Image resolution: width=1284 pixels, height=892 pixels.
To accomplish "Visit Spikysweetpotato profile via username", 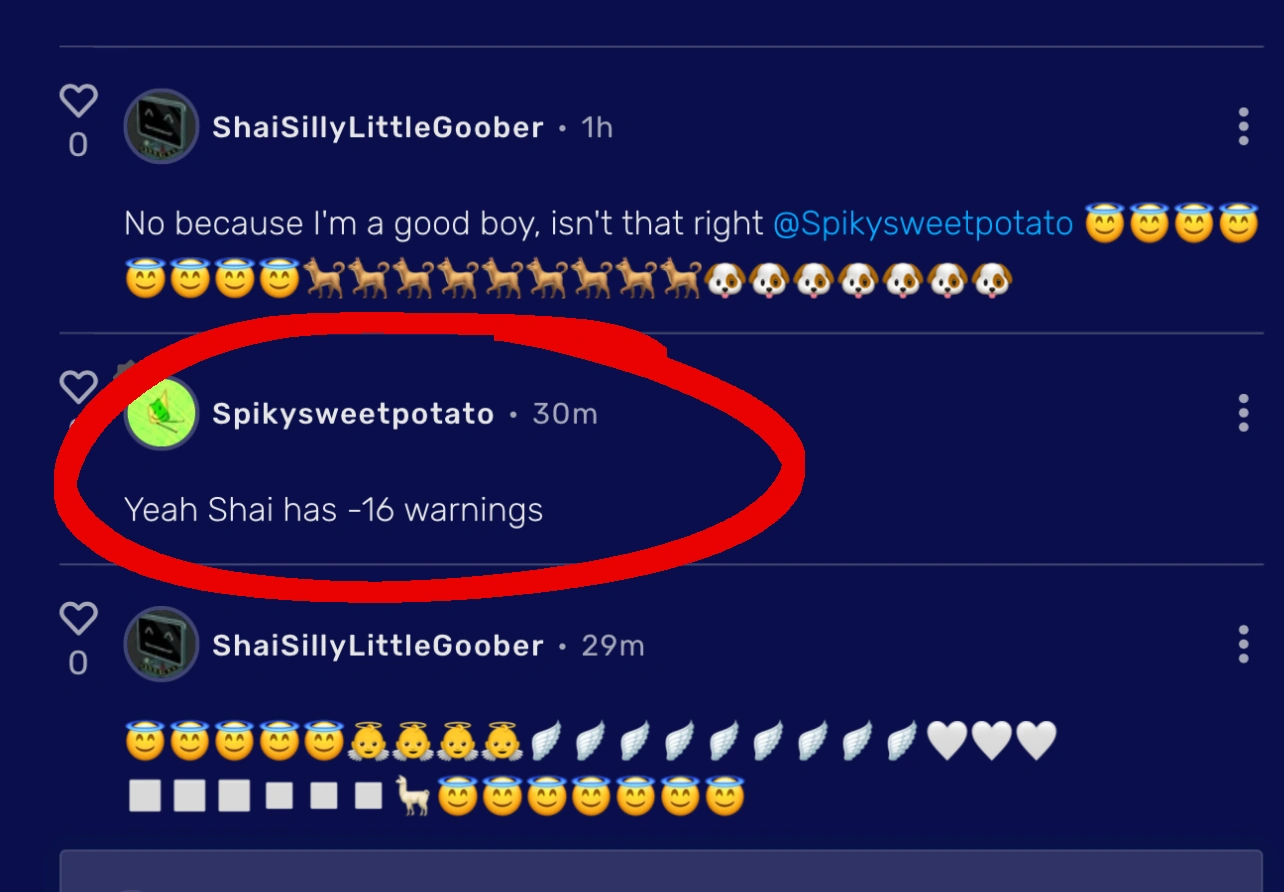I will pos(353,414).
